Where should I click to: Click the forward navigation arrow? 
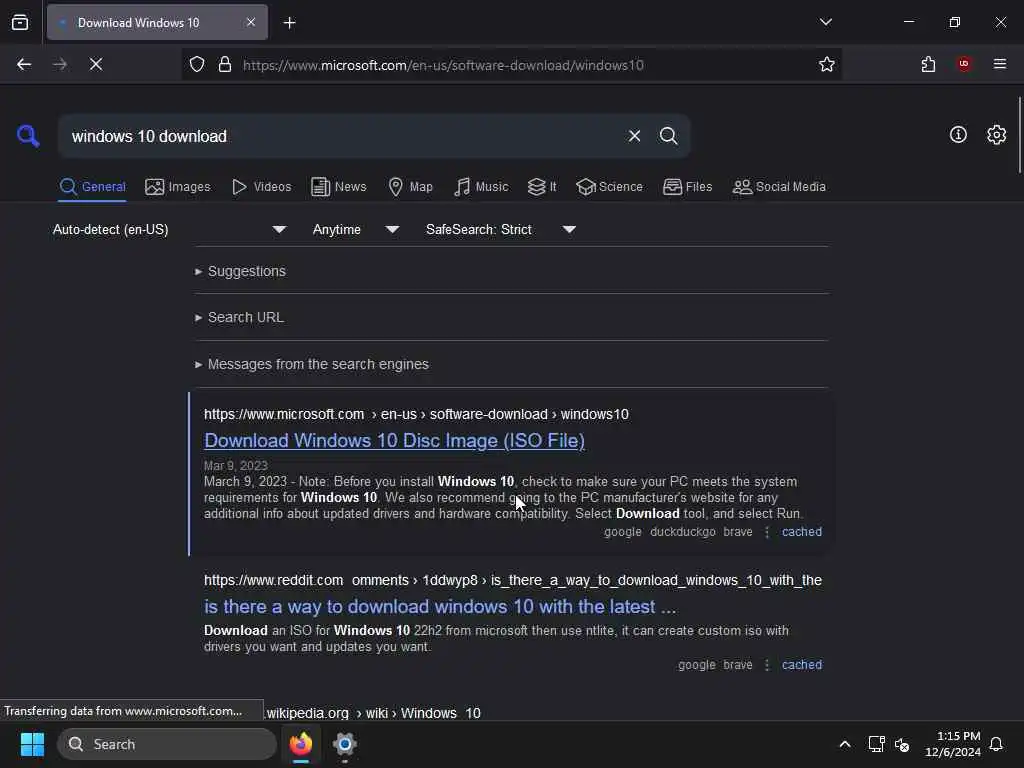click(x=59, y=64)
